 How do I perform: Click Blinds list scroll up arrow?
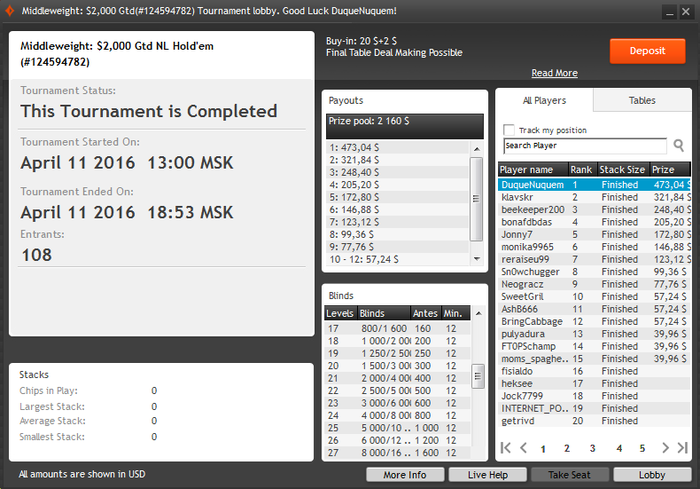click(x=478, y=313)
